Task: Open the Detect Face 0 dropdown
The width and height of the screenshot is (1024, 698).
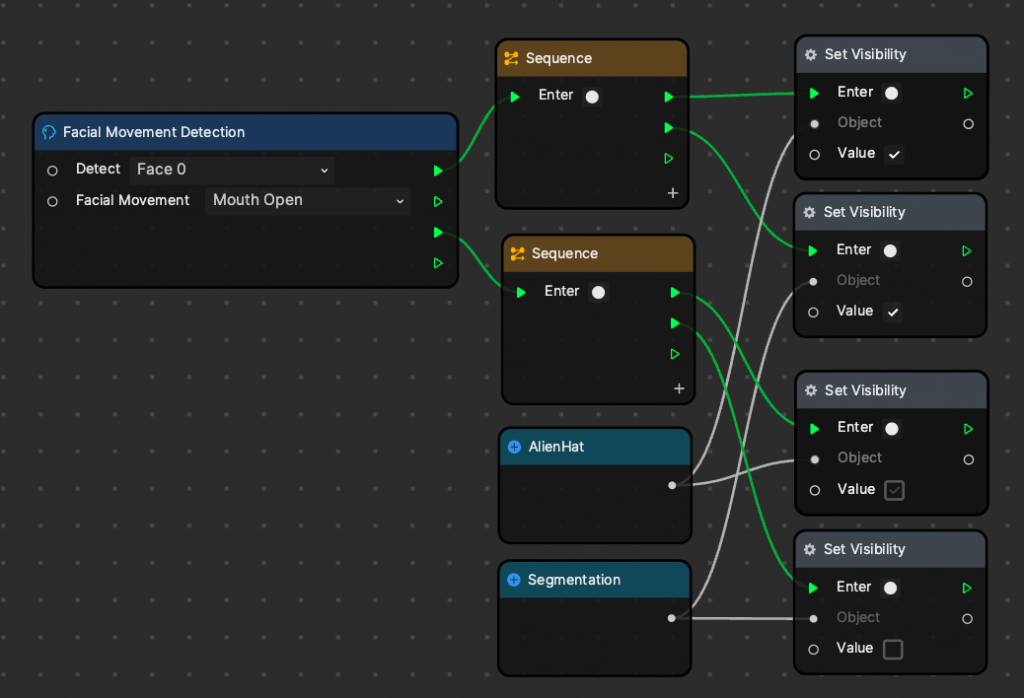Action: click(x=232, y=170)
